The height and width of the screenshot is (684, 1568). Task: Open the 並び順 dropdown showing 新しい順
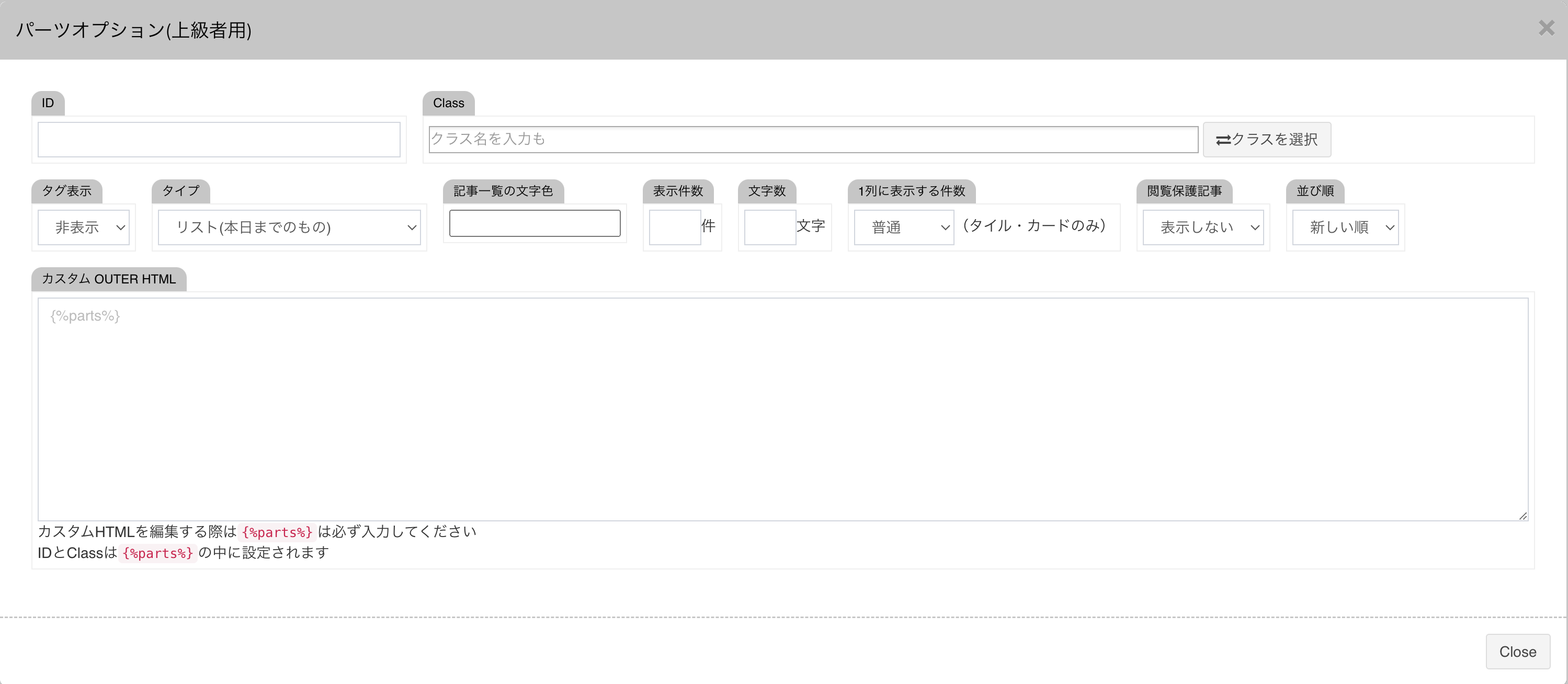[x=1345, y=227]
